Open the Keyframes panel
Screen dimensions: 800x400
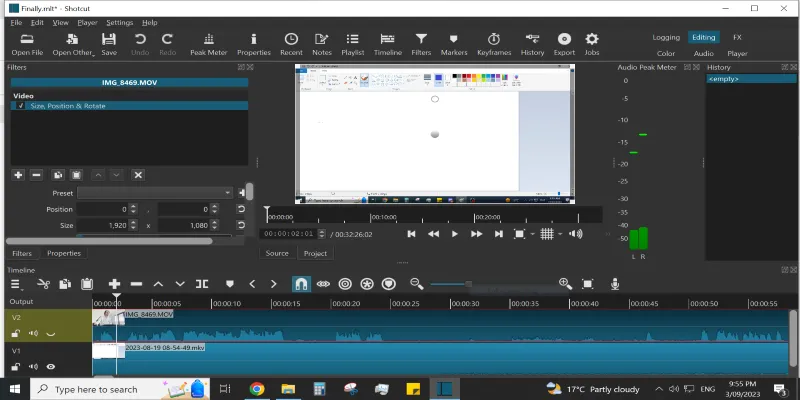494,44
